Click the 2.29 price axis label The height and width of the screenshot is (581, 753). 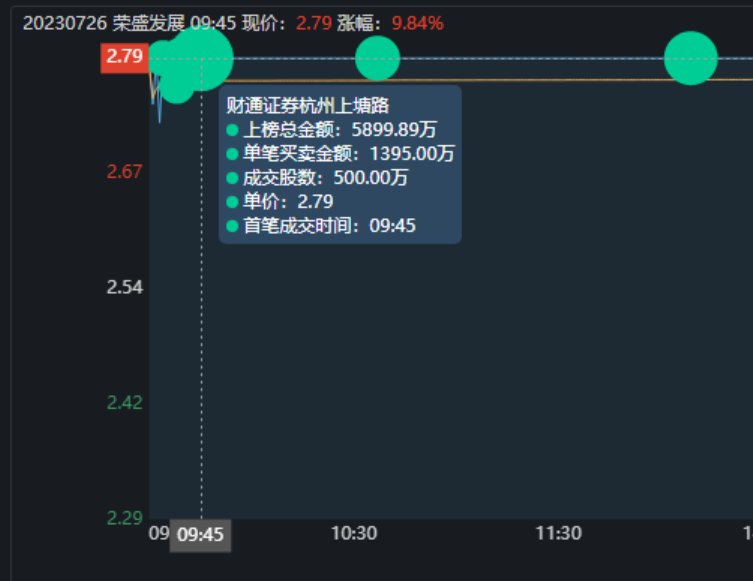pyautogui.click(x=125, y=518)
